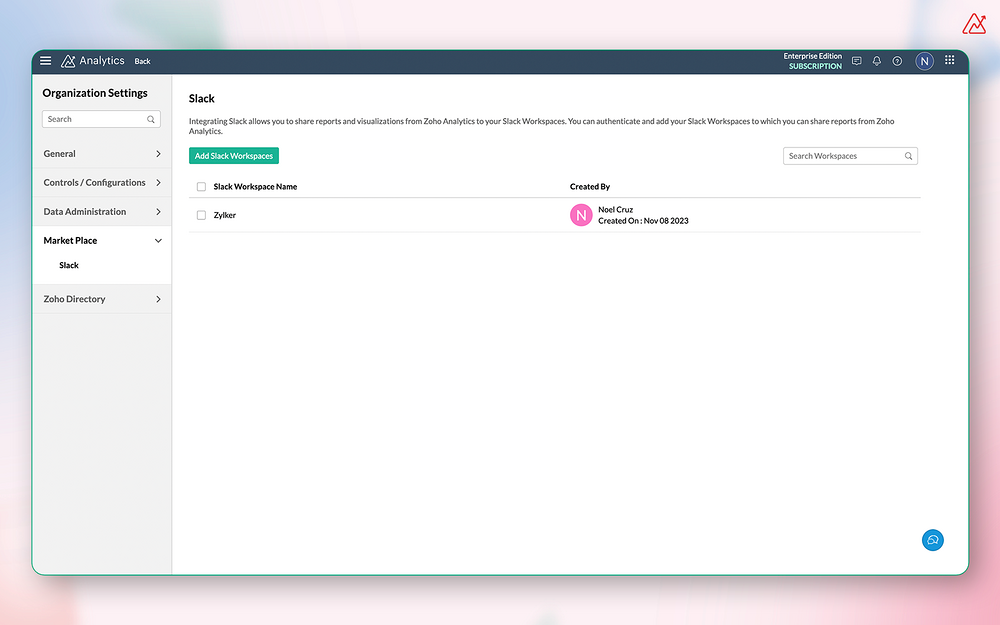Viewport: 1000px width, 625px height.
Task: Open the blue support chat bubble
Action: [x=932, y=540]
